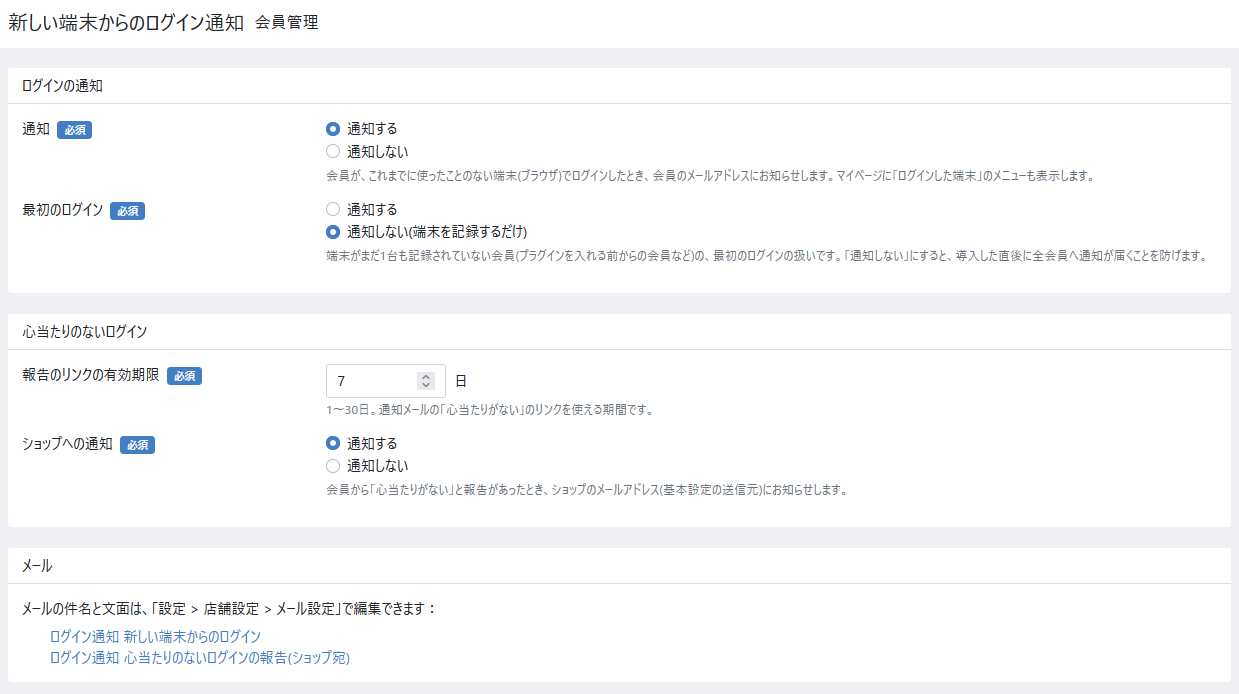The width and height of the screenshot is (1239, 694).
Task: Choose 通知しない(端末を記録するだけ) option
Action: point(333,232)
